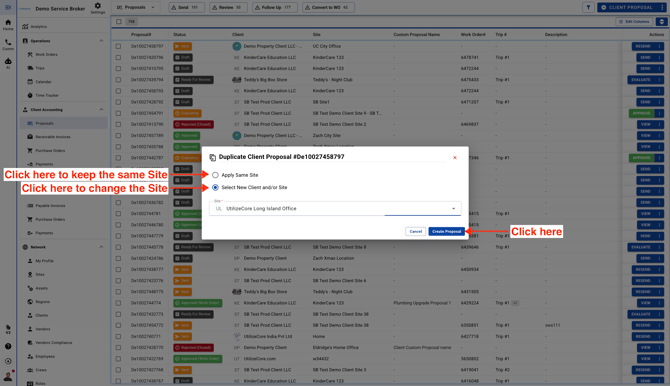Collapse the sidebar with top-left icon

coord(8,7)
